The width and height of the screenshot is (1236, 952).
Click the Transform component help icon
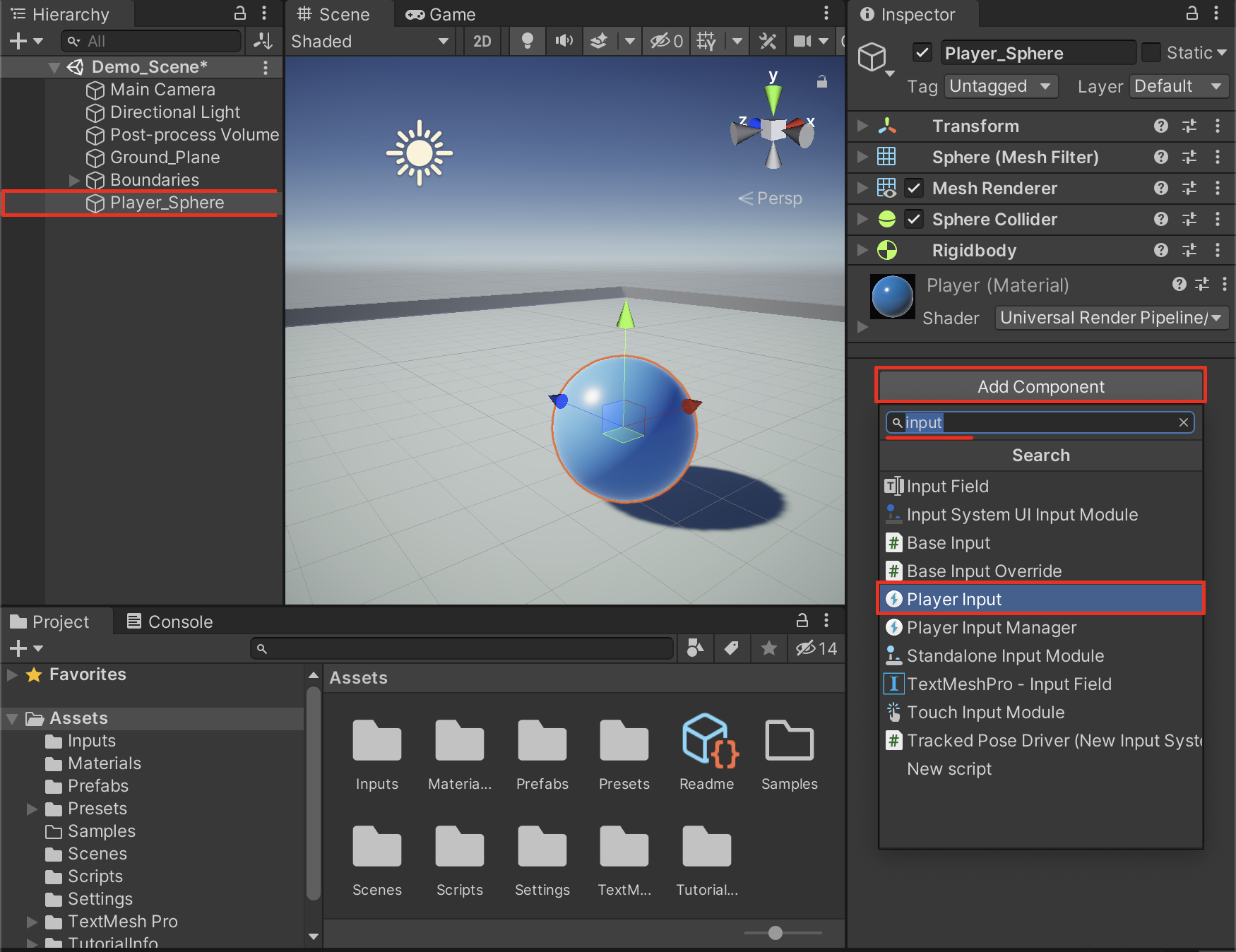(1160, 126)
